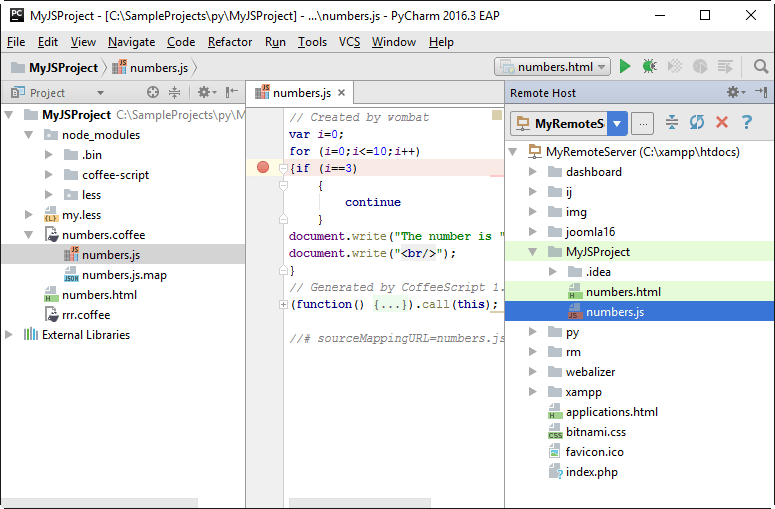Refresh the Remote Host file list

click(x=697, y=123)
